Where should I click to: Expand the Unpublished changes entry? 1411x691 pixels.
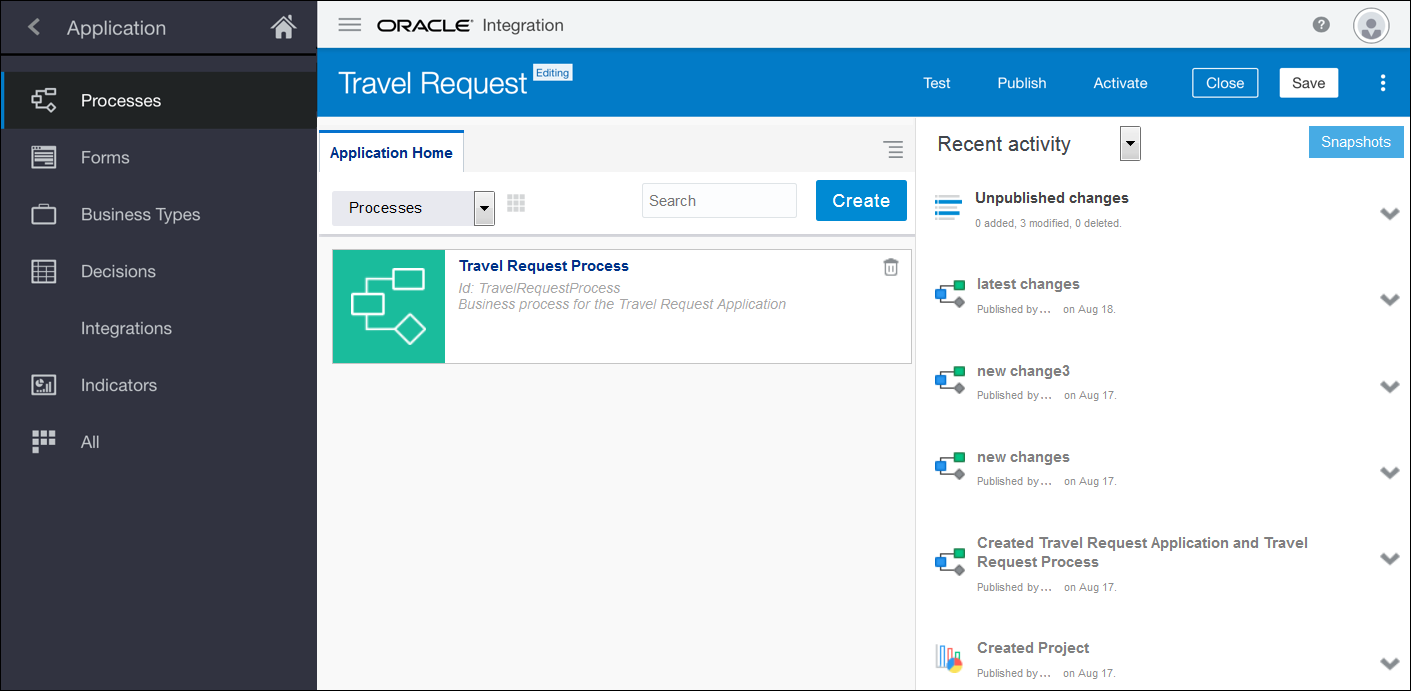[x=1389, y=213]
